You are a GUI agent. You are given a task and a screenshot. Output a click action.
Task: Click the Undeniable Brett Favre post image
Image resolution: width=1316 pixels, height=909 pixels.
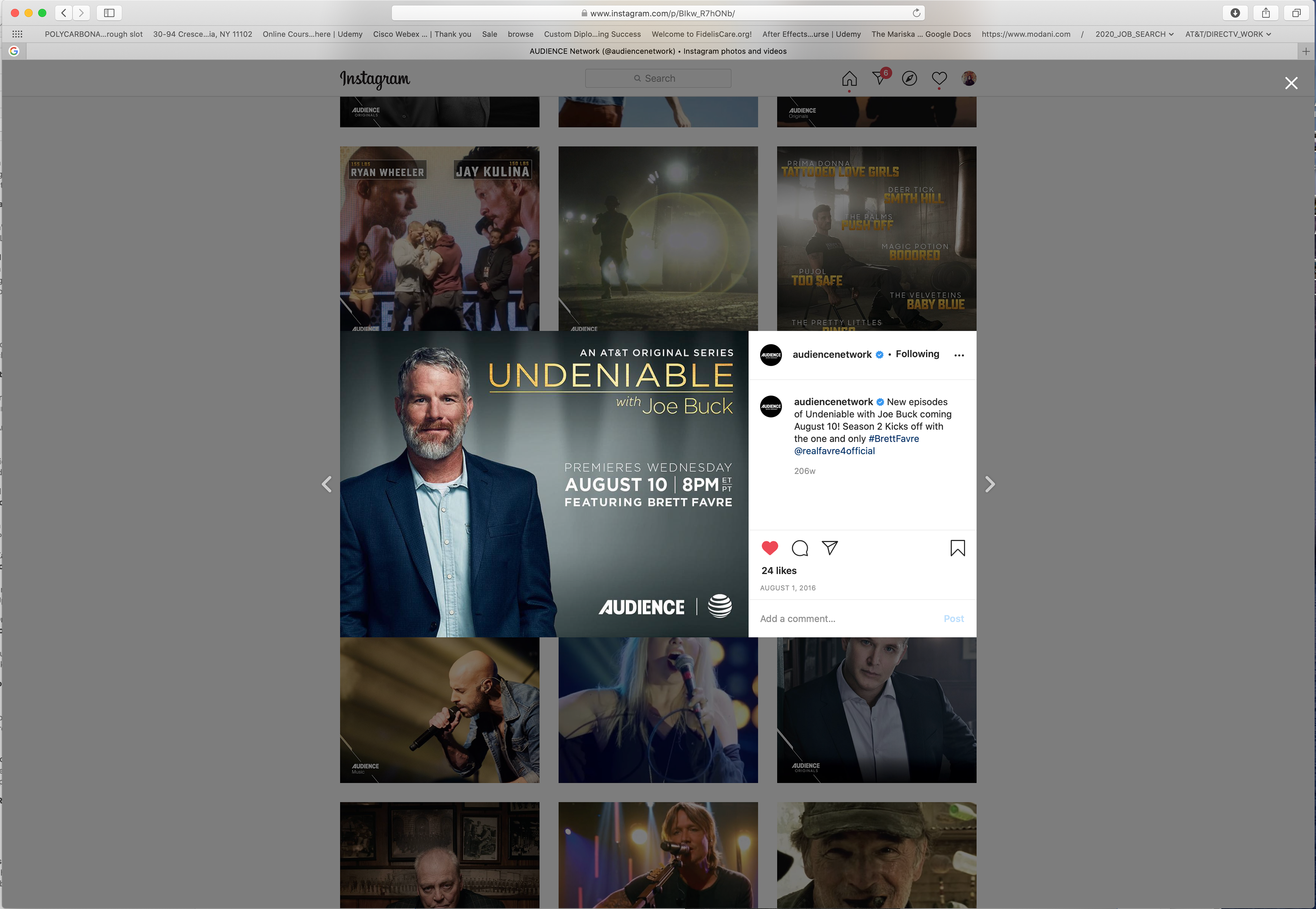[544, 484]
